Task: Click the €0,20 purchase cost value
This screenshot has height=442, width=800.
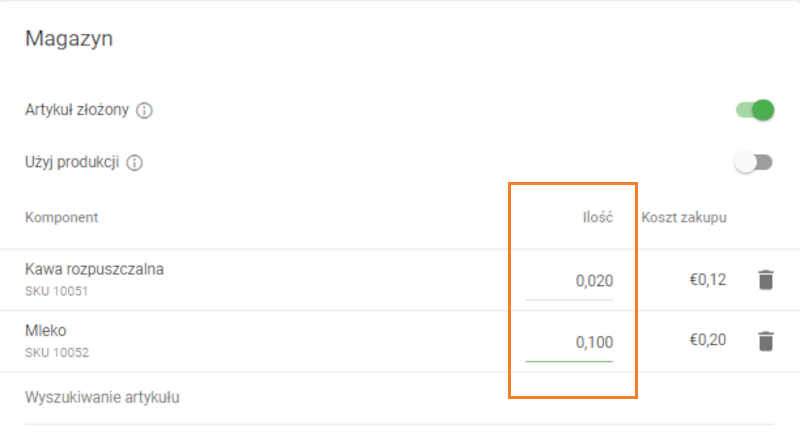Action: click(707, 341)
